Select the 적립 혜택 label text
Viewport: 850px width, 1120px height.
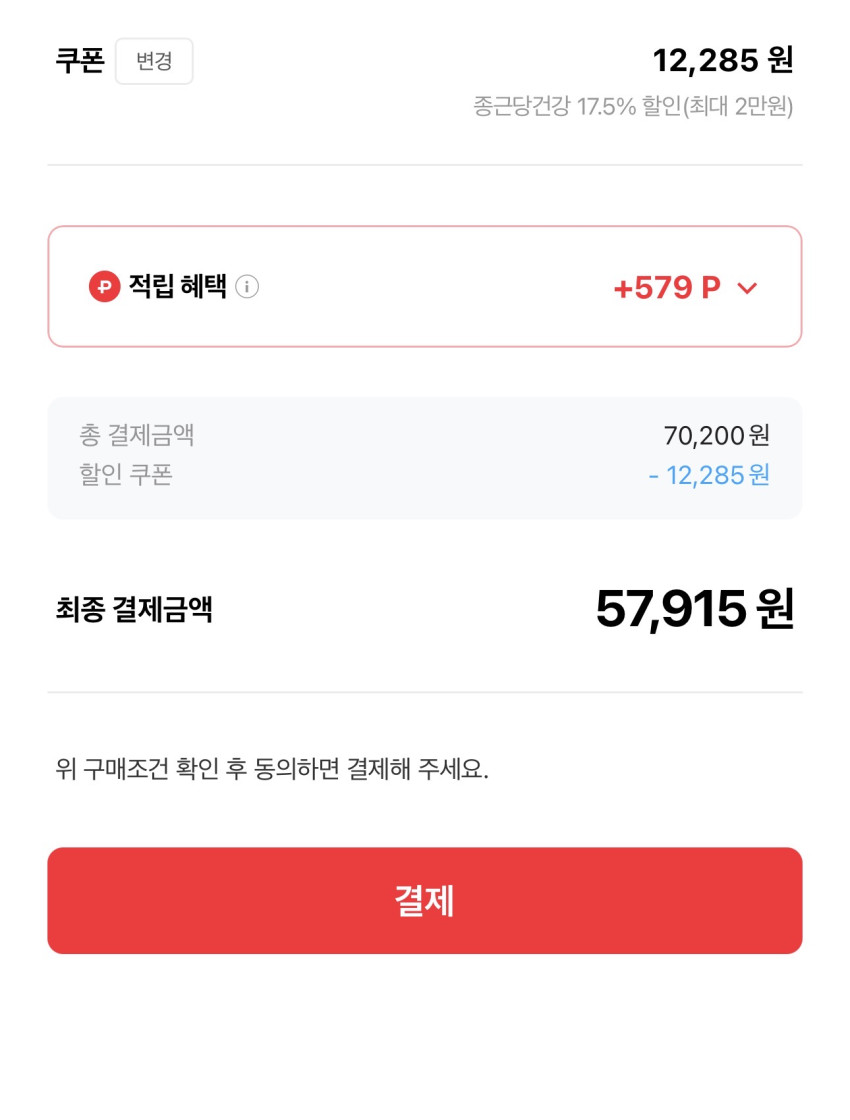point(177,287)
